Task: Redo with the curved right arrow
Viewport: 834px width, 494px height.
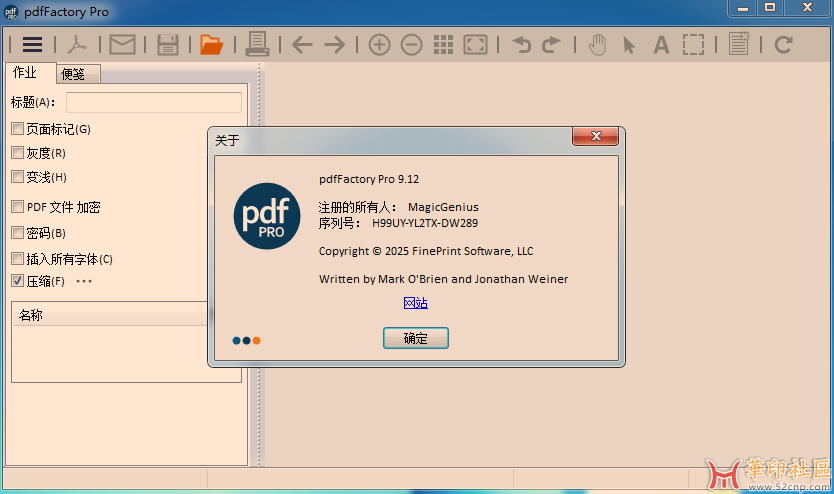Action: (551, 45)
